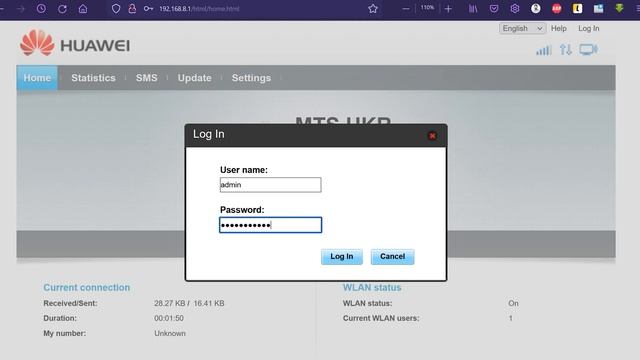Show site permissions icon in the address bar

[x=132, y=9]
